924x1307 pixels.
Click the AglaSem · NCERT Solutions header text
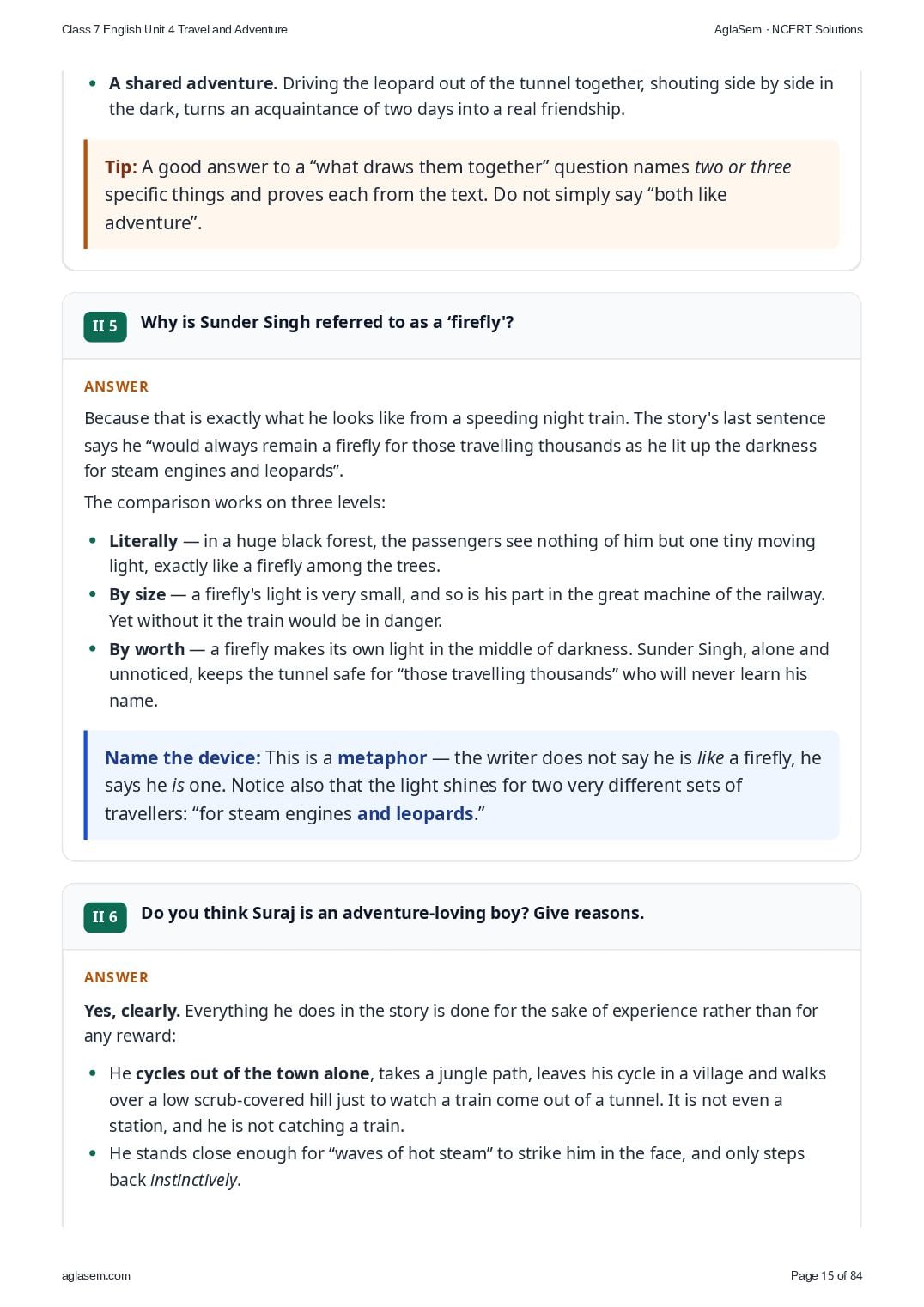tap(788, 29)
